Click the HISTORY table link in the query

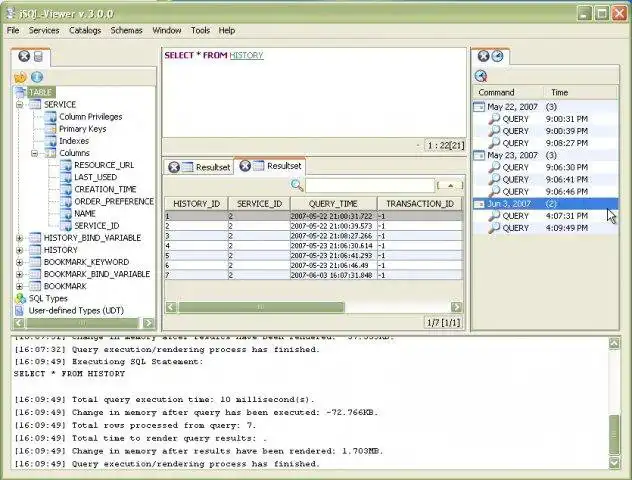pos(246,56)
